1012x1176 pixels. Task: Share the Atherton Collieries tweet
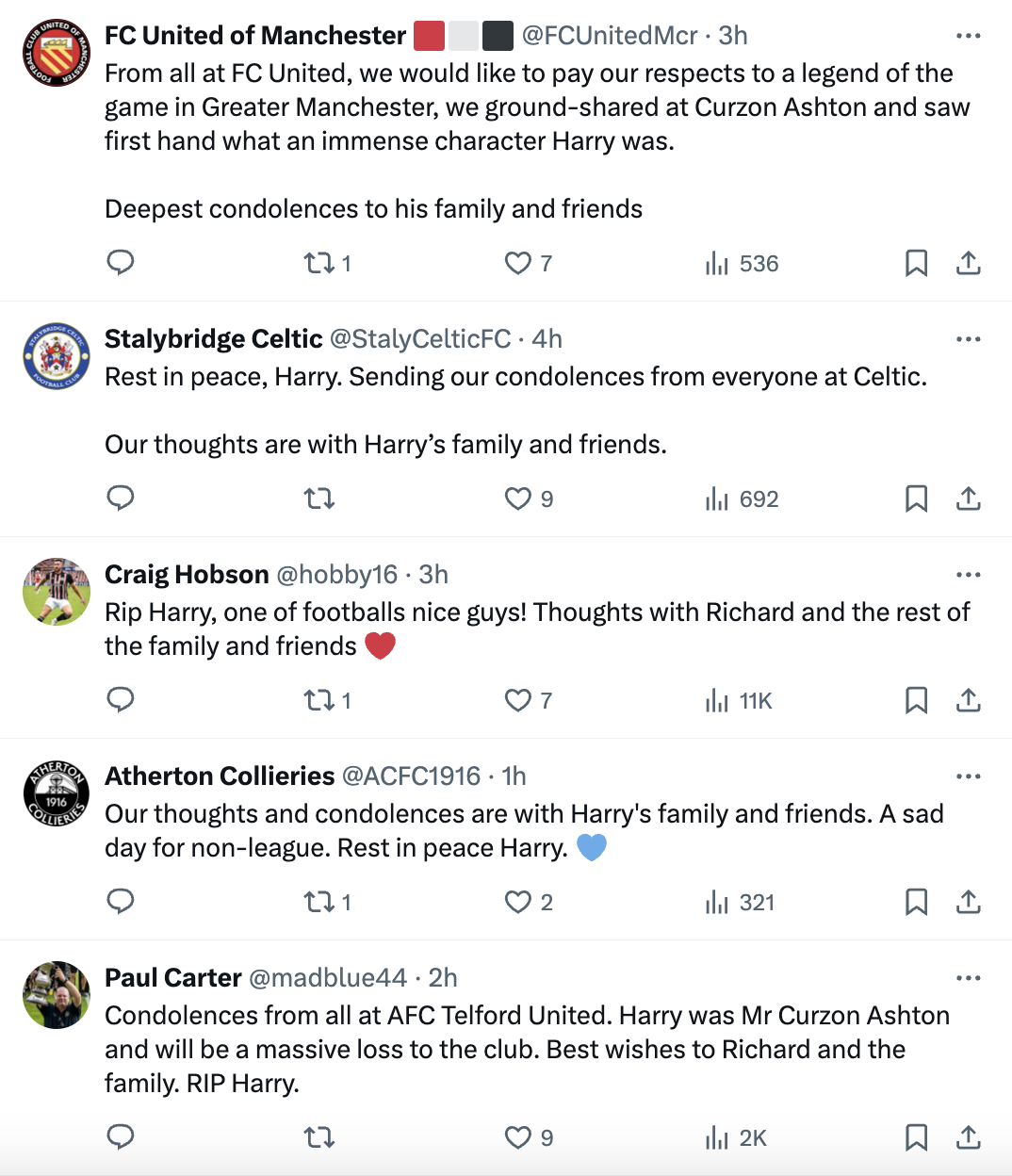(x=969, y=902)
